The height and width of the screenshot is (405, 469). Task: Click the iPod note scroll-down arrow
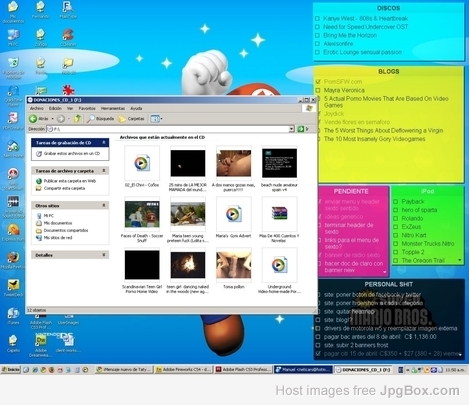[460, 260]
